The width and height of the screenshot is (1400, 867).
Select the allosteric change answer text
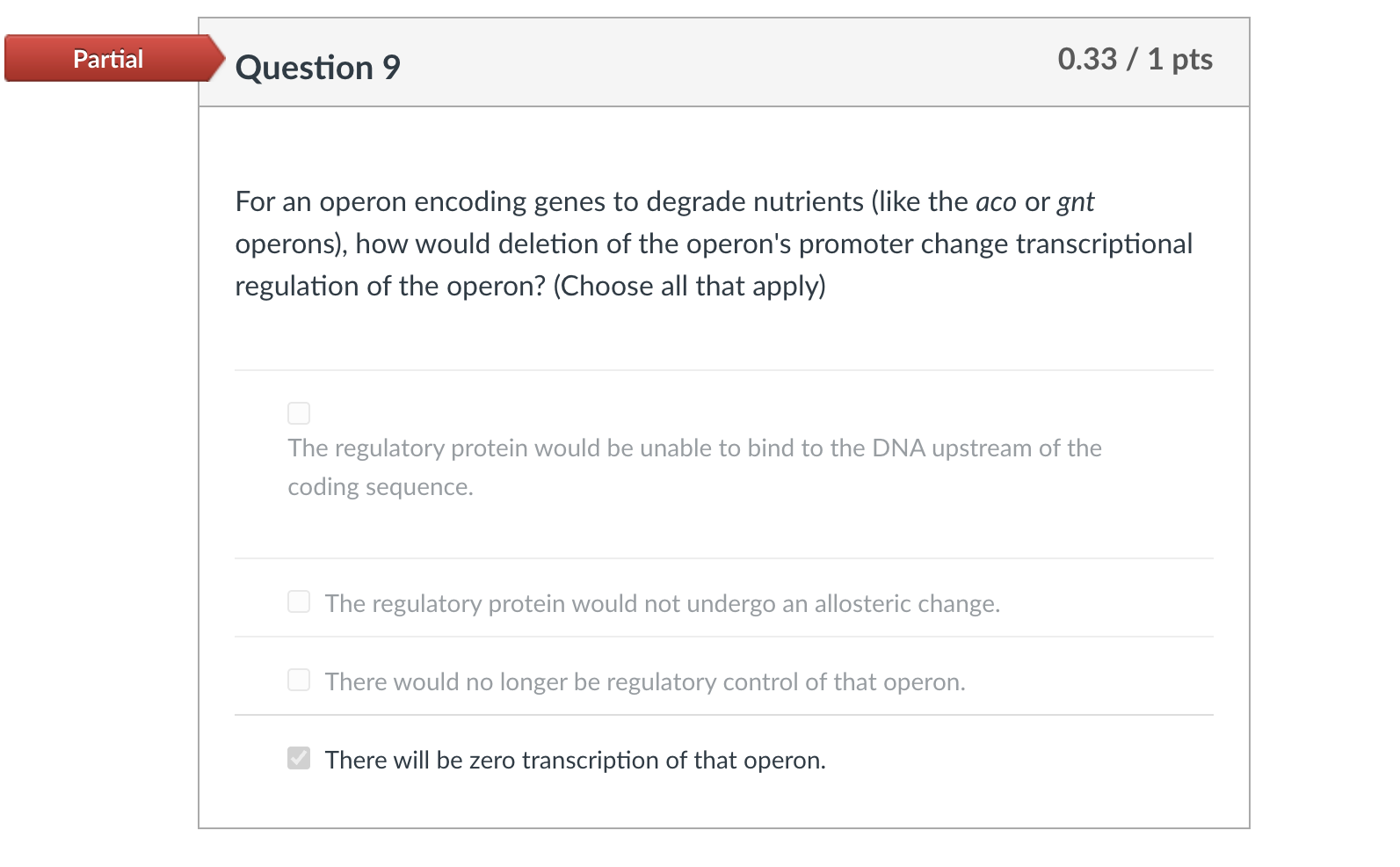click(x=662, y=603)
